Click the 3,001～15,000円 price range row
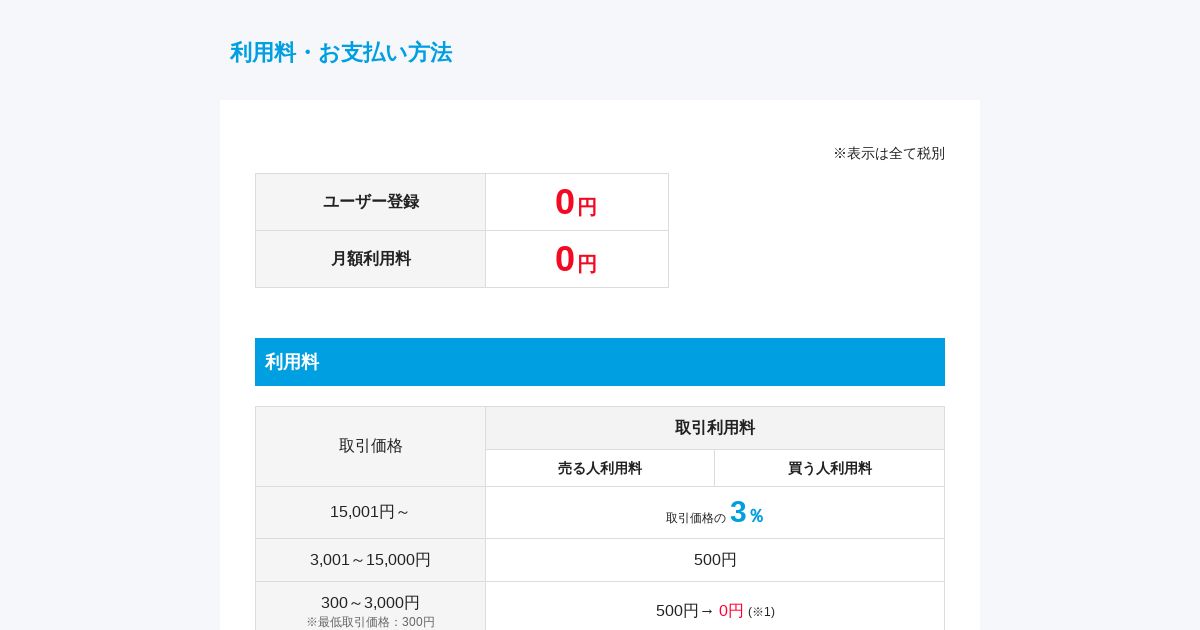This screenshot has width=1200, height=630. (x=370, y=560)
